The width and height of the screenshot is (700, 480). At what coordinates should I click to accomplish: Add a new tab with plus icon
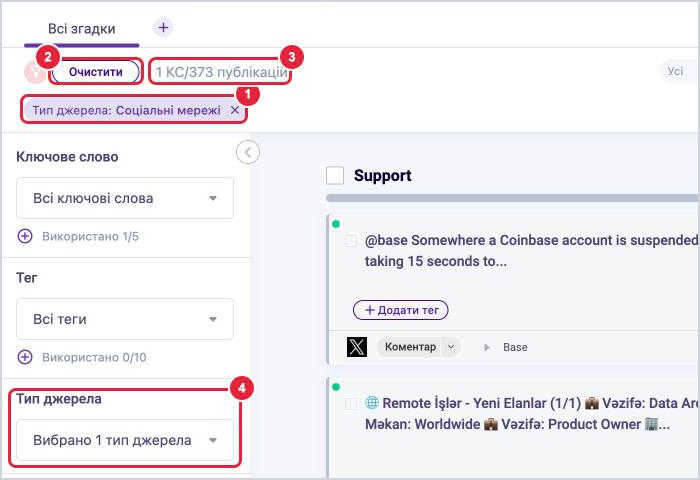click(163, 28)
